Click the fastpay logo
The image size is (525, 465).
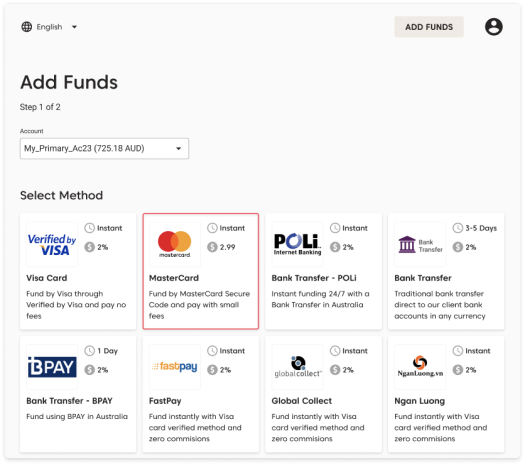[174, 367]
